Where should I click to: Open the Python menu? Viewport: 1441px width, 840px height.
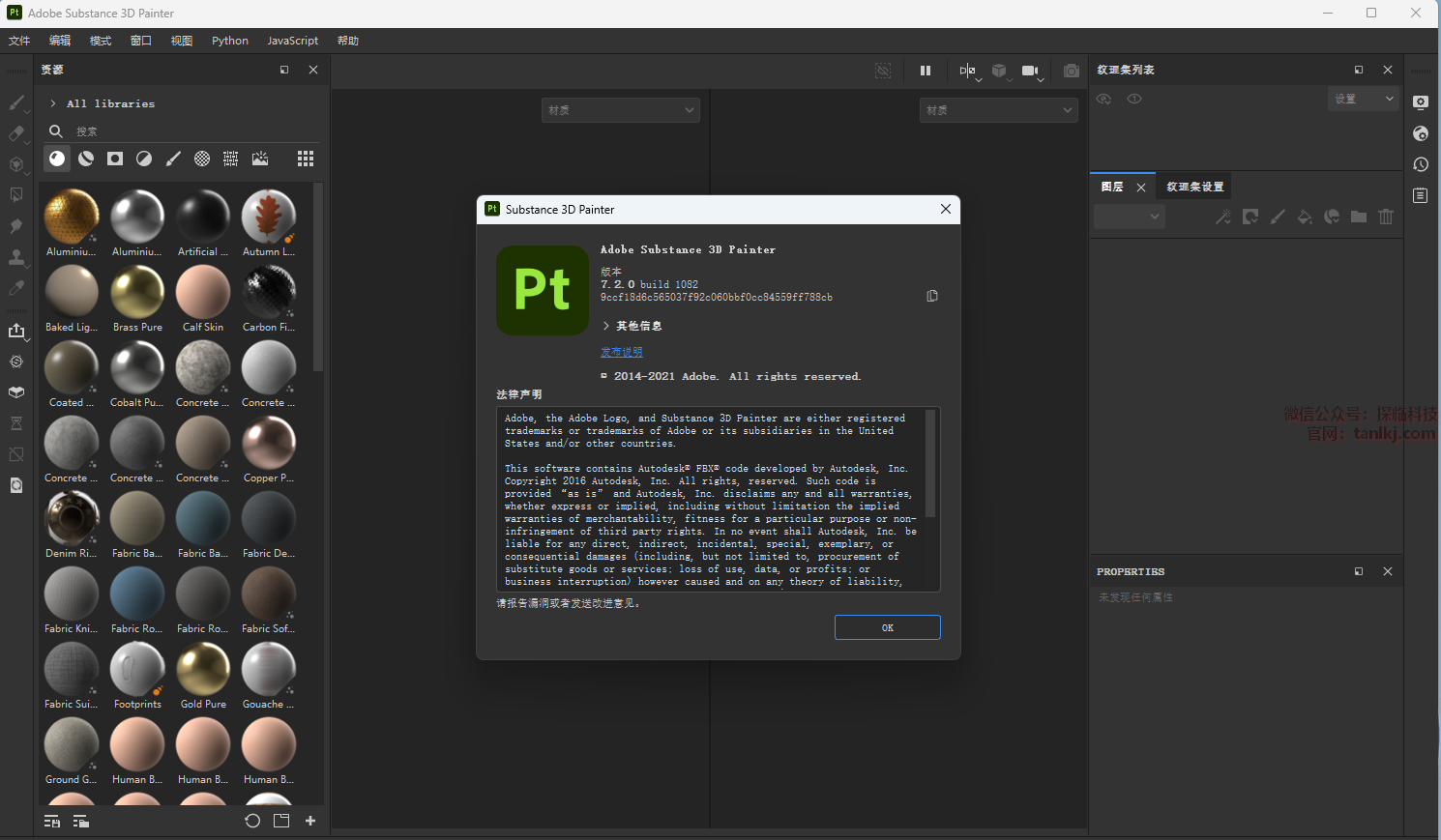pos(230,41)
